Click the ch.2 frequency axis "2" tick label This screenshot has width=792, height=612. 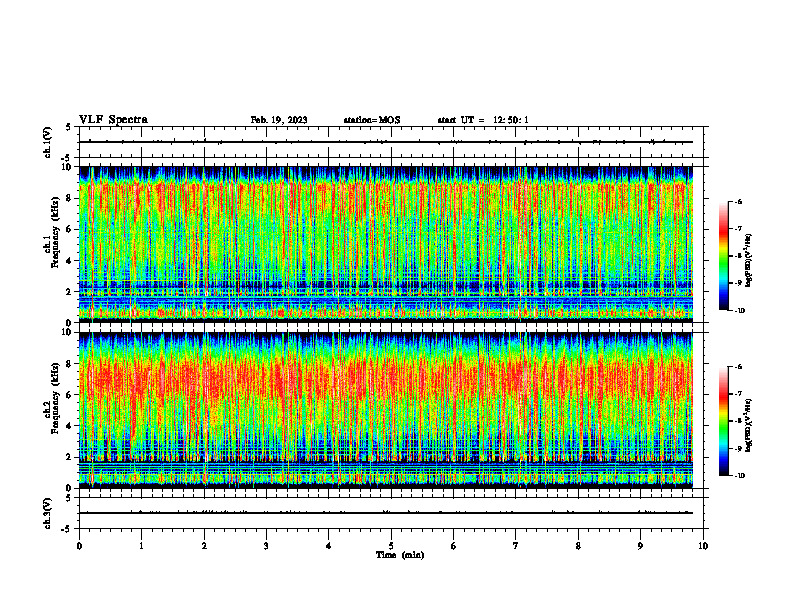(70, 457)
